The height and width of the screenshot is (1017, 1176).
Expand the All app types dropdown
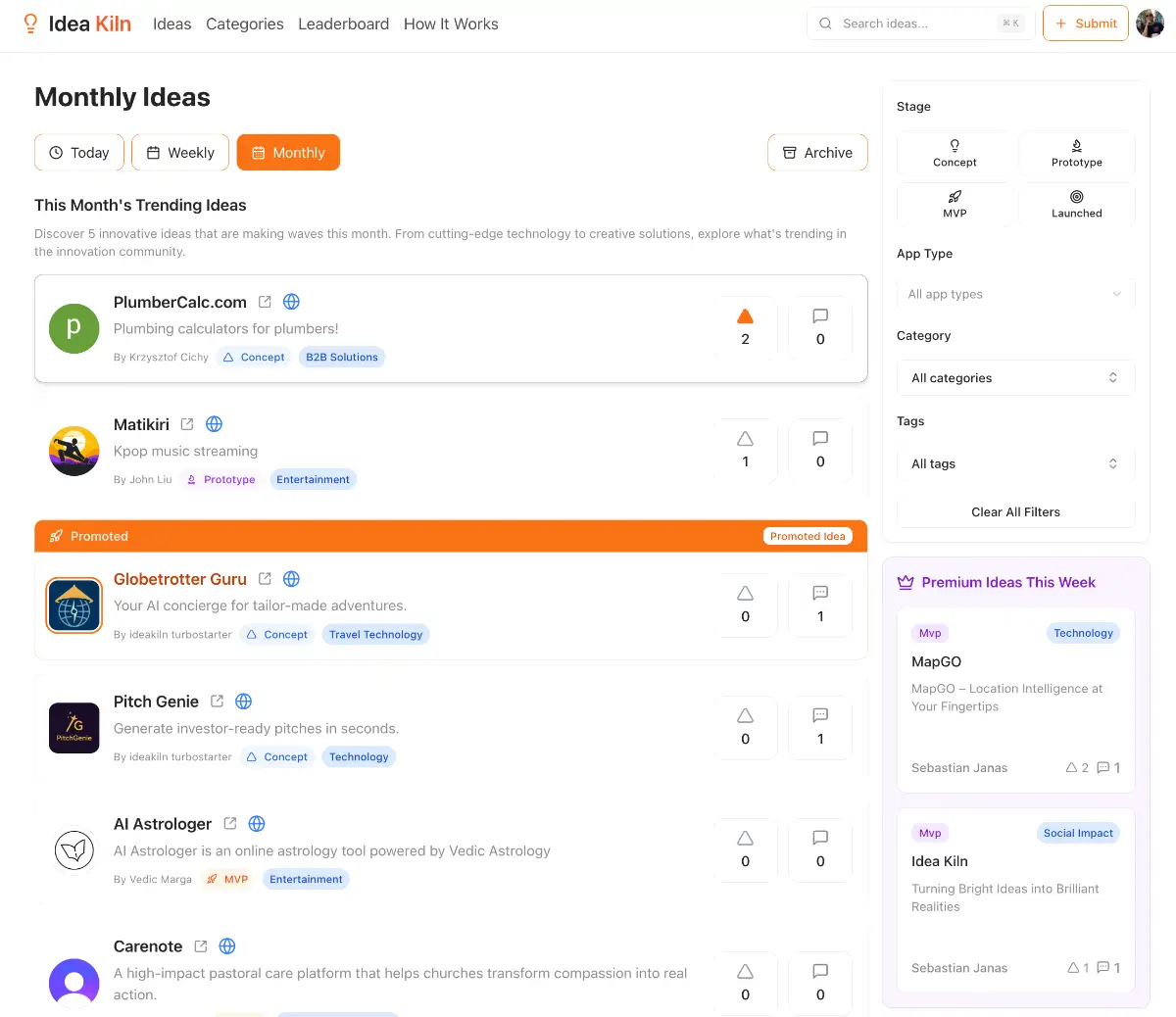1015,294
